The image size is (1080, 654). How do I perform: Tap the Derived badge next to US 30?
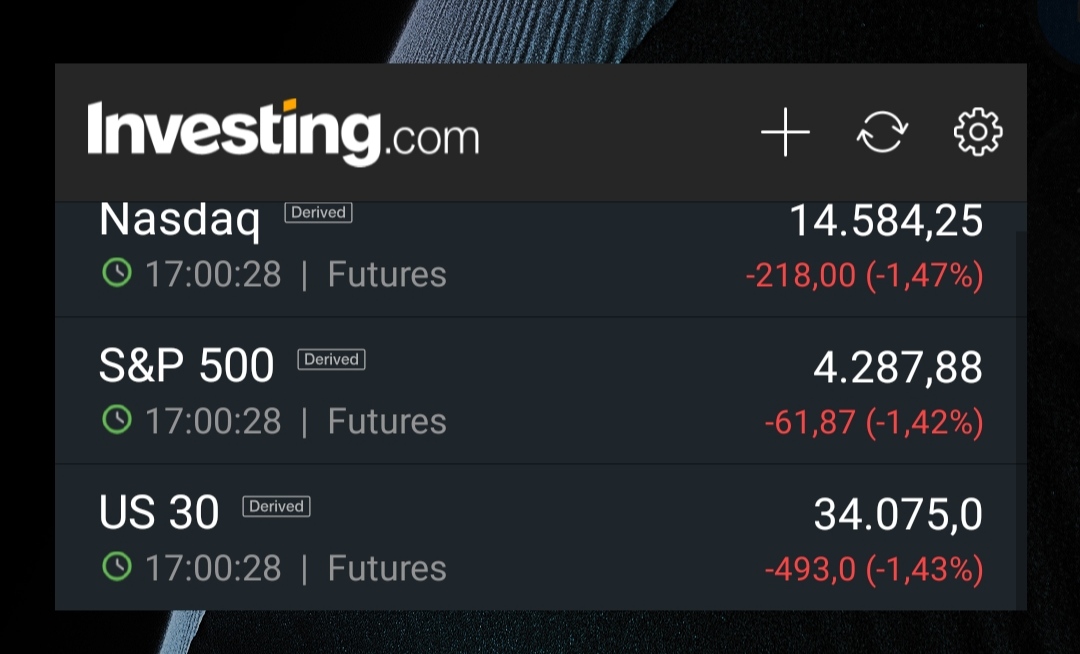pos(276,506)
